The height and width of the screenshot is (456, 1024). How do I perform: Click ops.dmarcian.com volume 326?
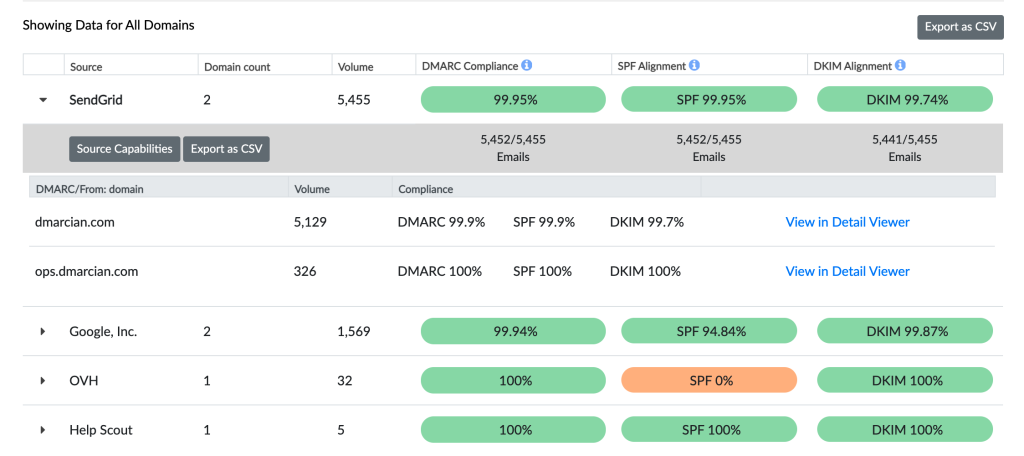[305, 271]
